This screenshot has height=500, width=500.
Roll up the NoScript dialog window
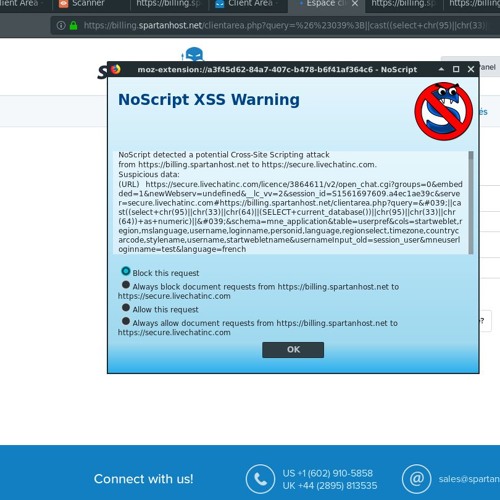[441, 69]
